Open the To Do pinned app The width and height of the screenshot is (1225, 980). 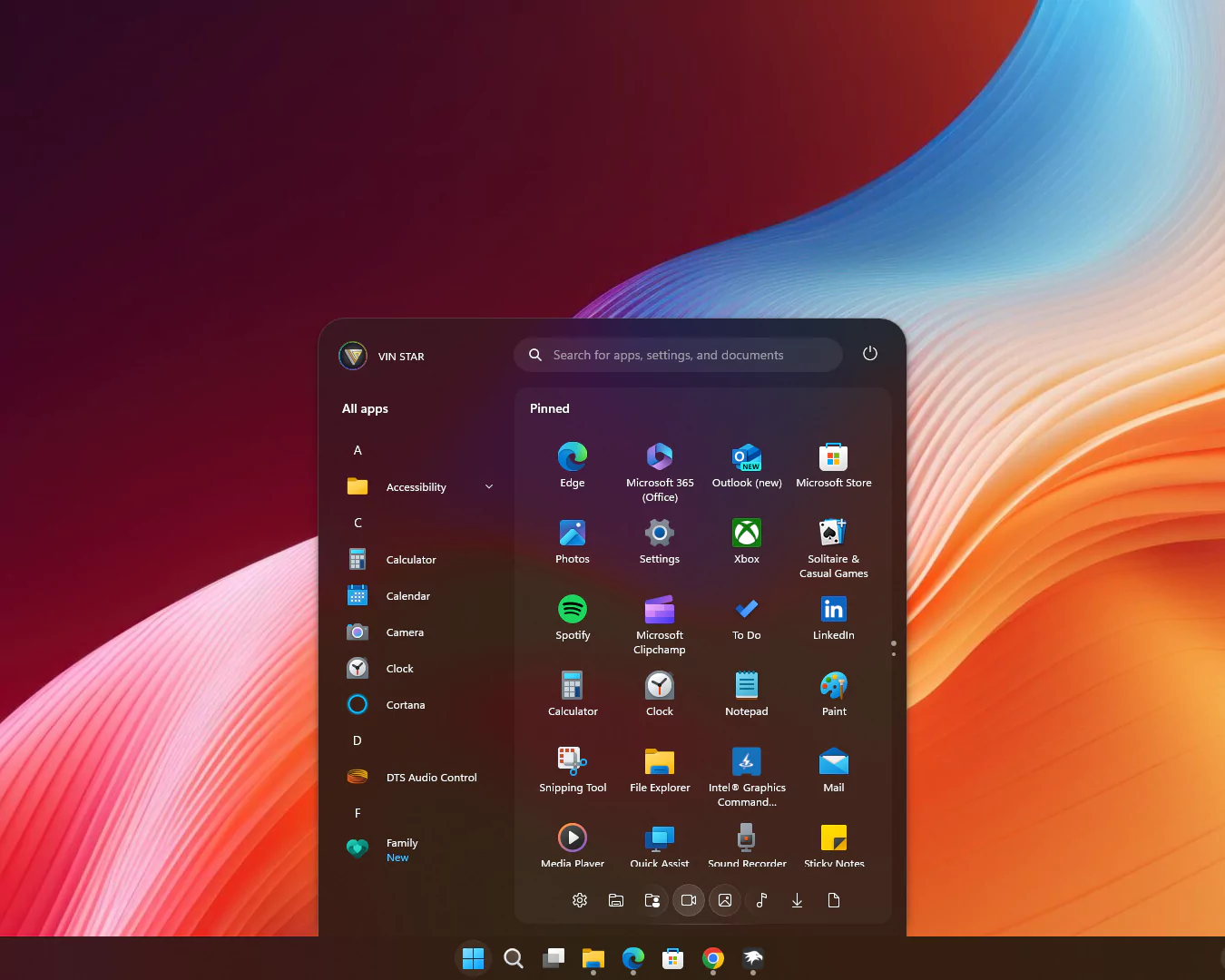747,618
